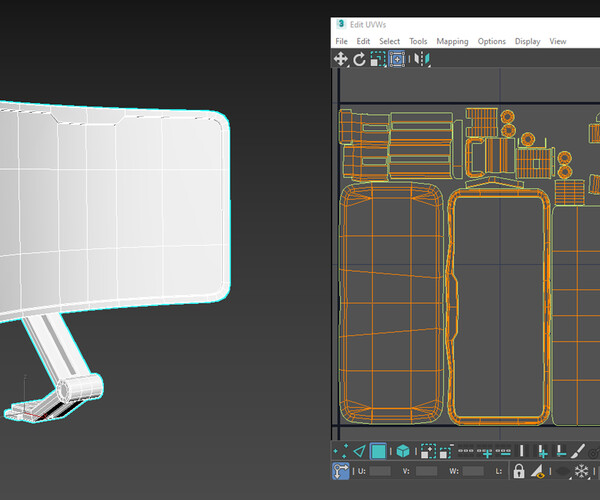Select the Rotate selection tool
The height and width of the screenshot is (500, 600).
coord(359,59)
